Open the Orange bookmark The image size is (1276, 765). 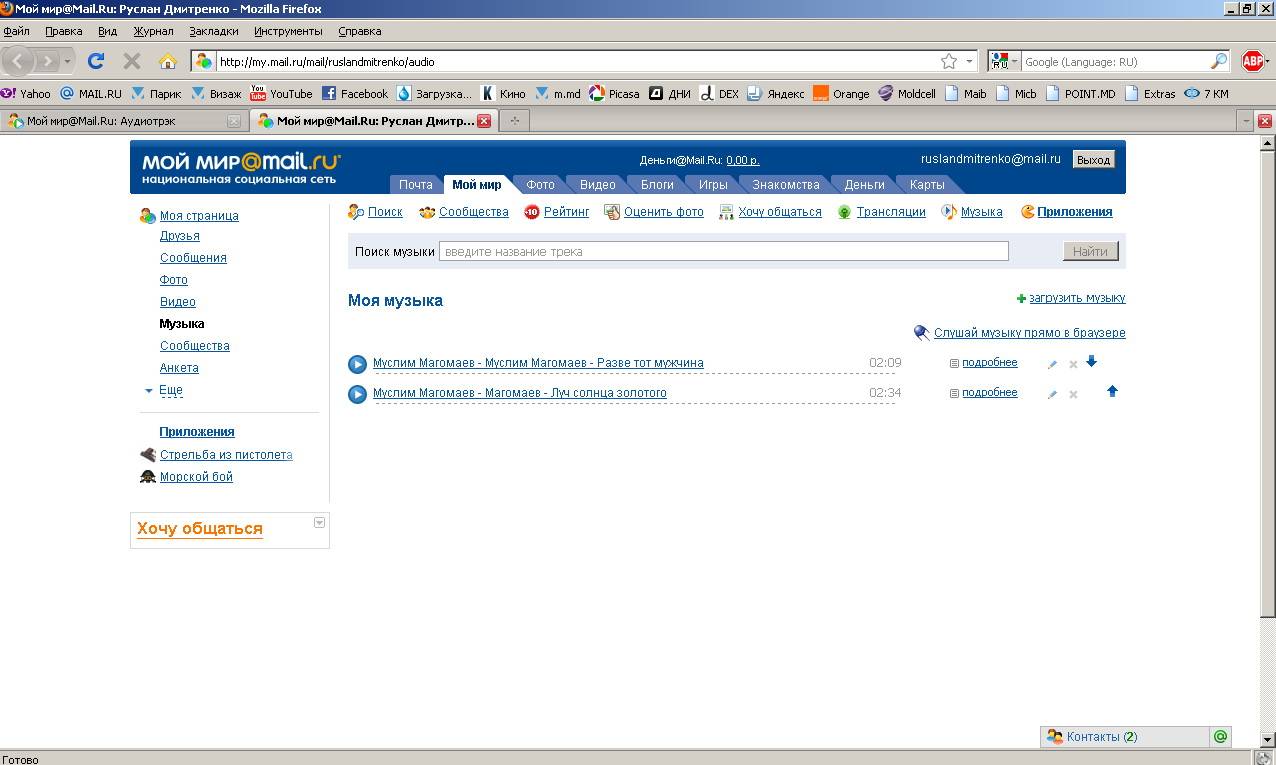841,93
